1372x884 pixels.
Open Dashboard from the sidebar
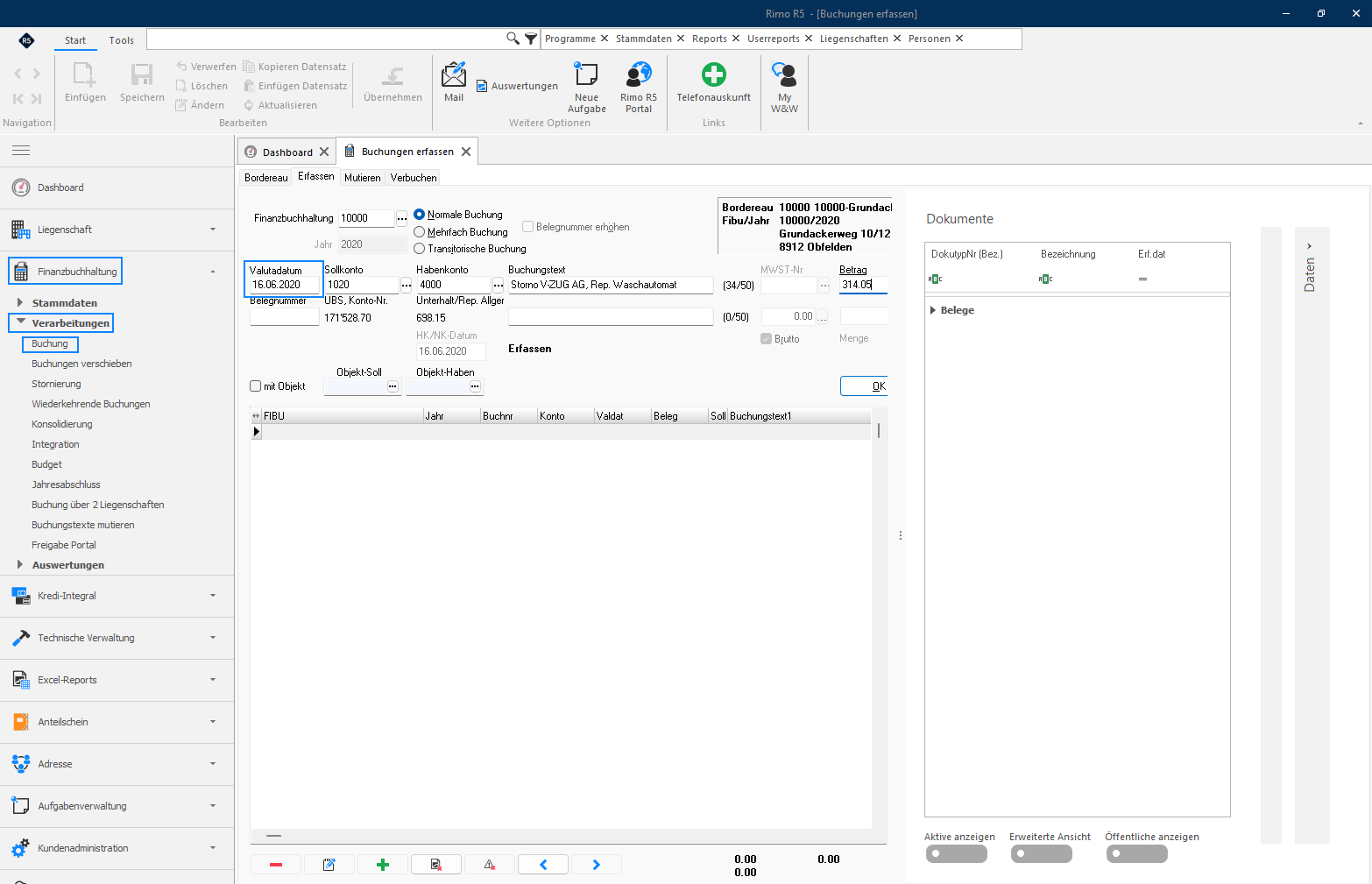(60, 187)
